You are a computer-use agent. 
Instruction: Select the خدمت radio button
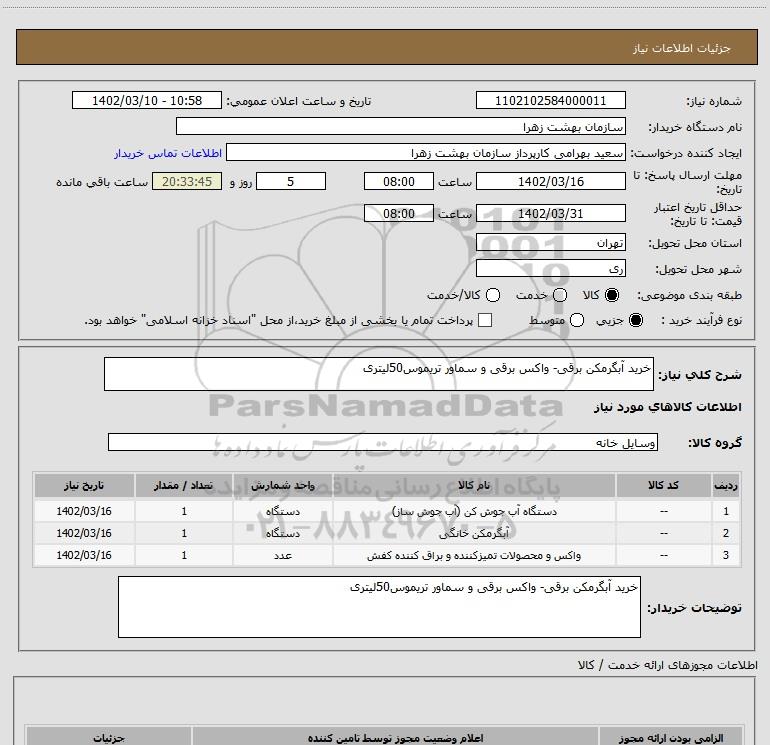click(x=560, y=295)
